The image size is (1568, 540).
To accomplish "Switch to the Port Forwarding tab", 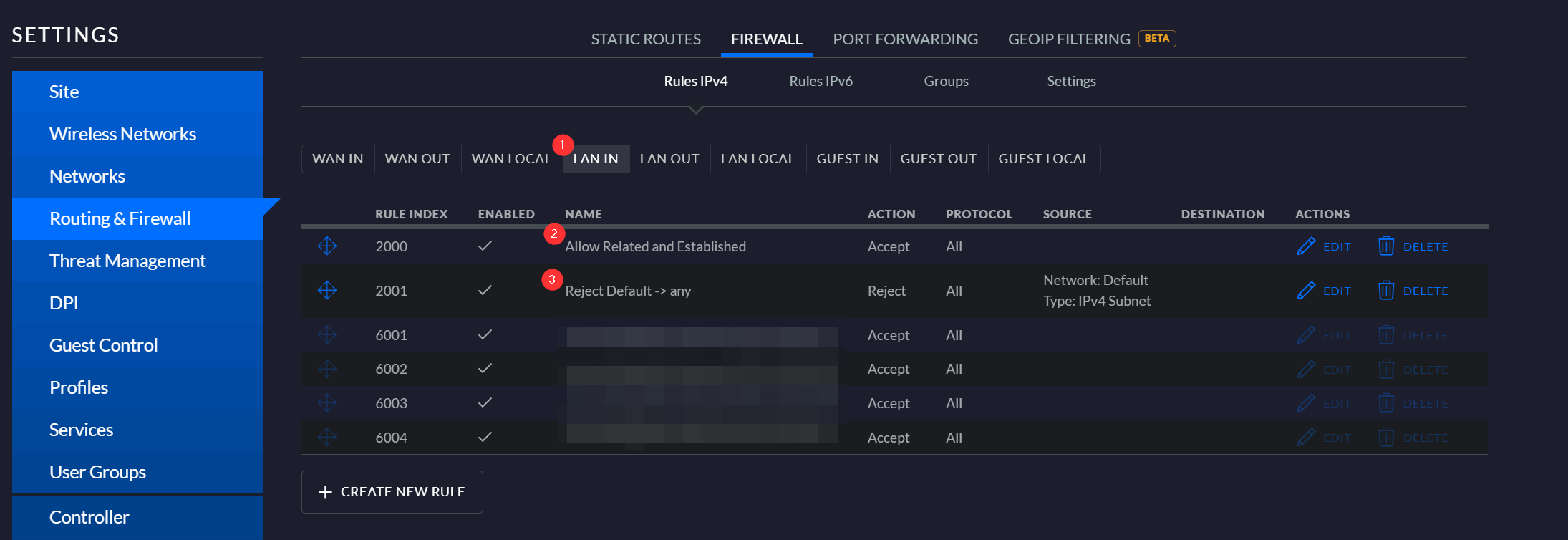I will 905,39.
